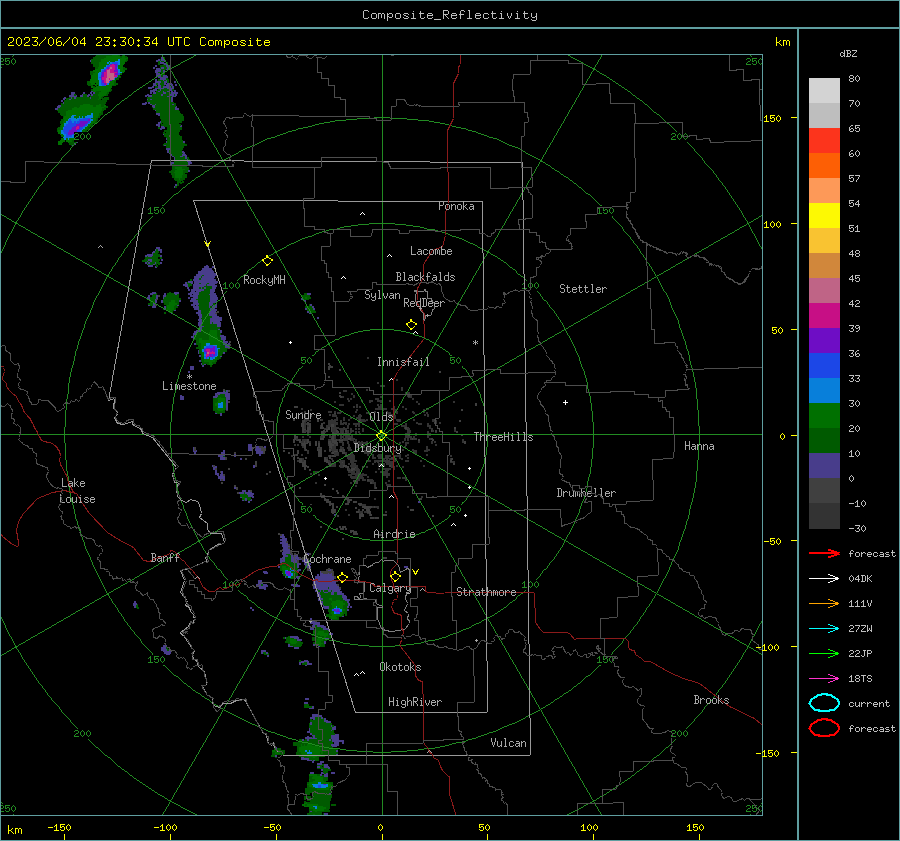Viewport: 900px width, 841px height.
Task: Click the yellow diamond marker above Calgary
Action: click(395, 576)
